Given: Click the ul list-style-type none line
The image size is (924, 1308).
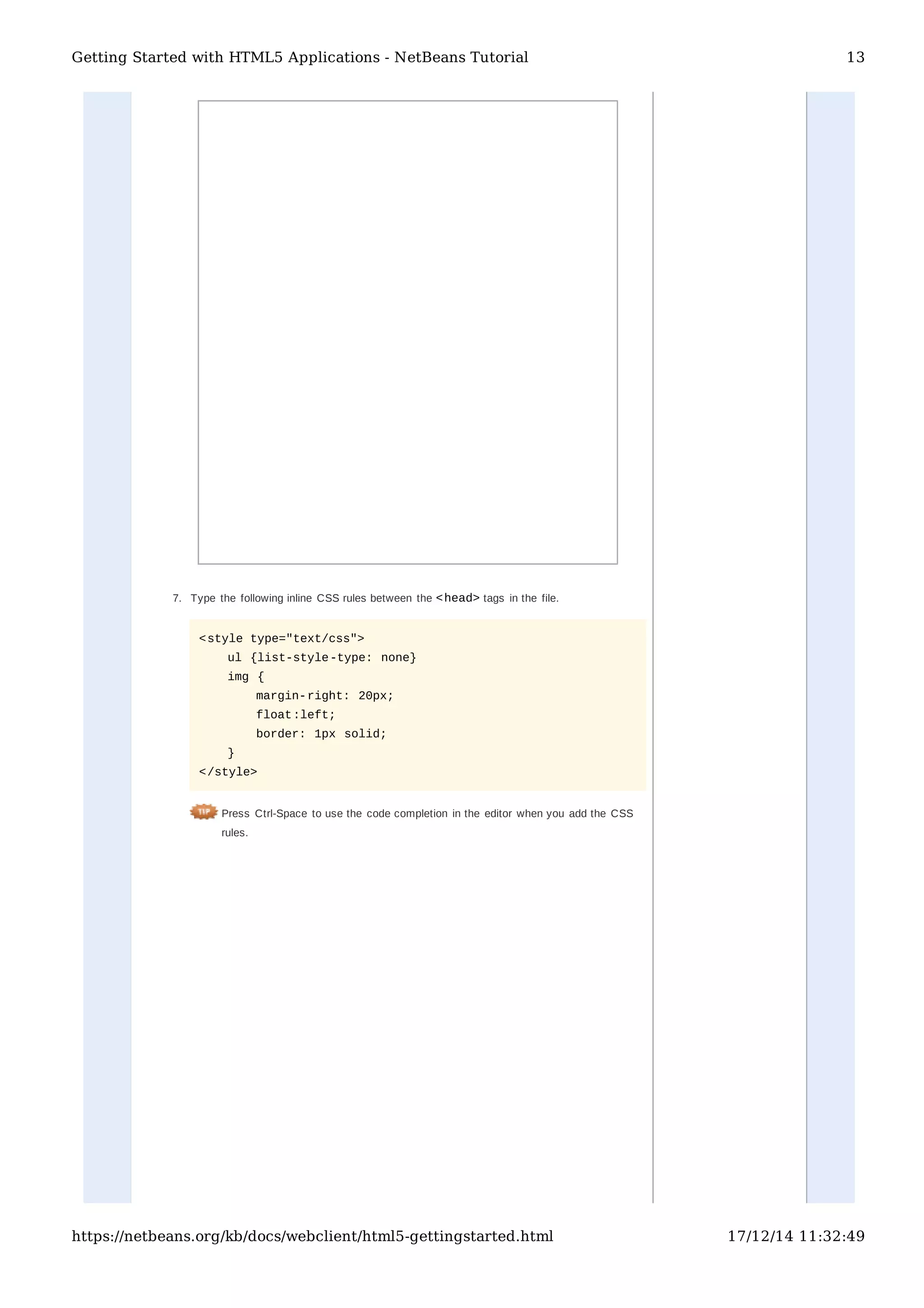Looking at the screenshot, I should pos(322,658).
